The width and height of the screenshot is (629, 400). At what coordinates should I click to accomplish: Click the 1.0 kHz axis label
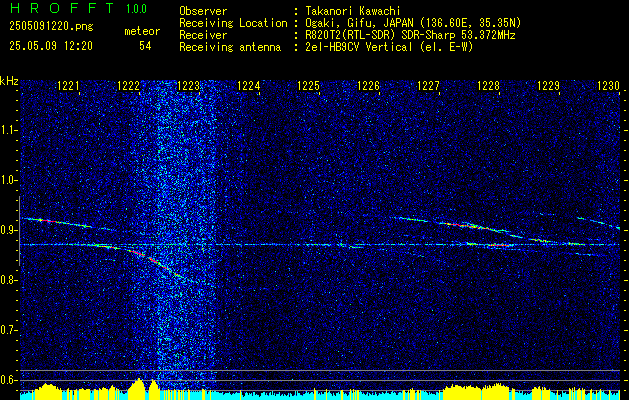coord(8,181)
